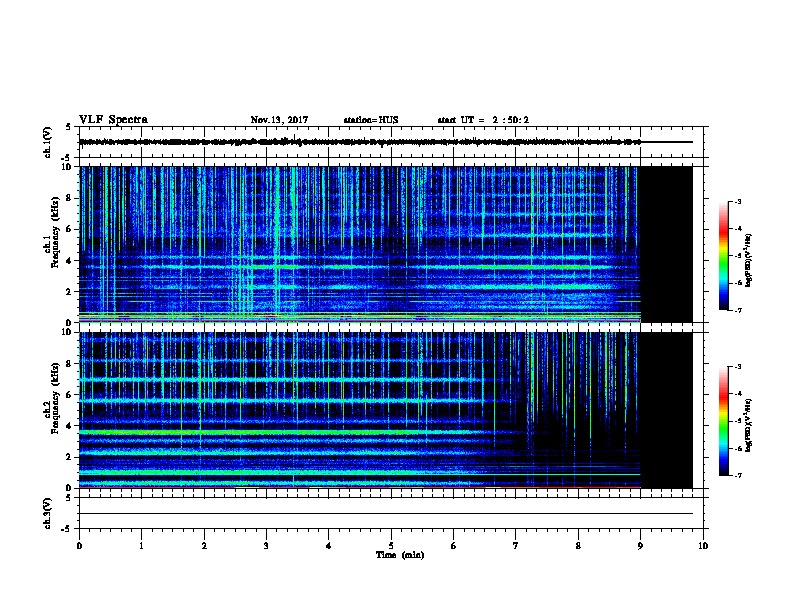This screenshot has height=612, width=792.
Task: Select the "Nov.13, 2017" date text
Action: point(279,120)
